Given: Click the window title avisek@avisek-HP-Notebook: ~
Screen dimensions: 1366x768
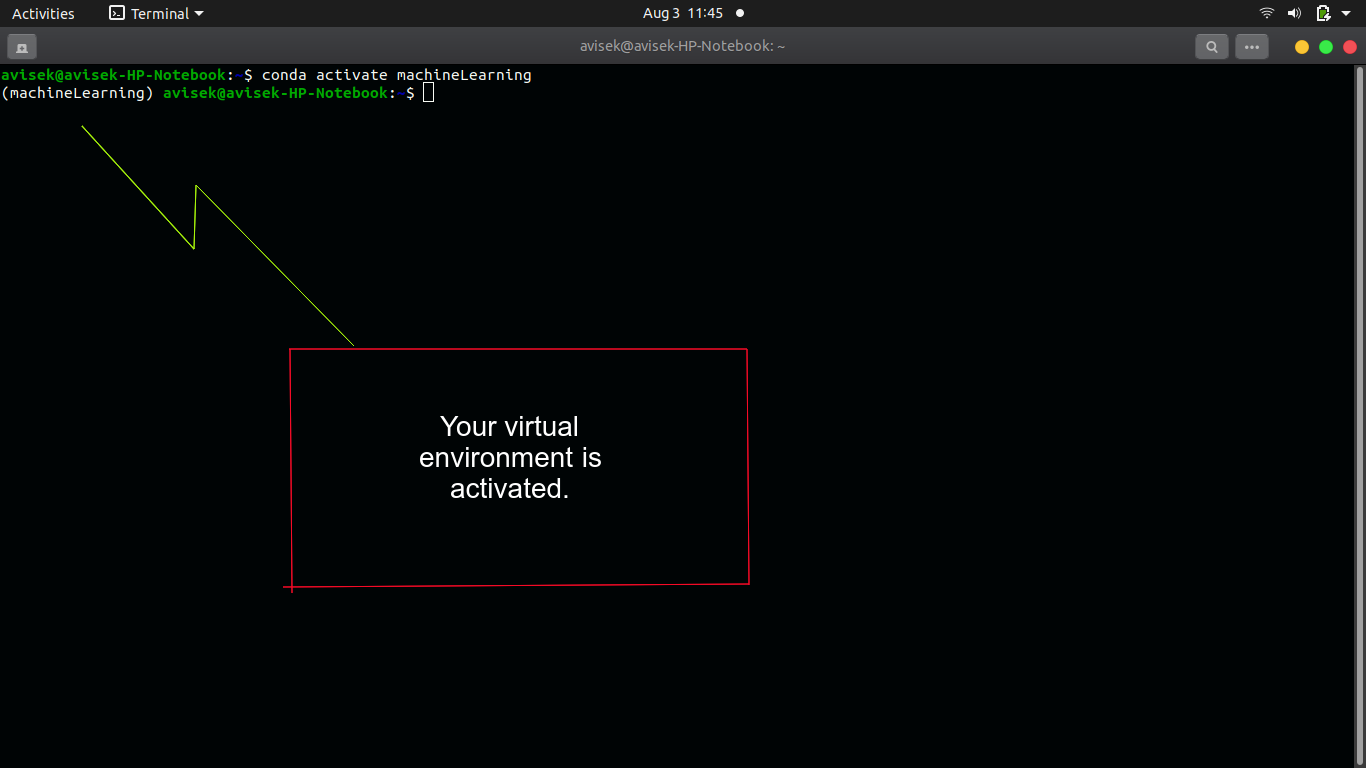Looking at the screenshot, I should [x=682, y=46].
